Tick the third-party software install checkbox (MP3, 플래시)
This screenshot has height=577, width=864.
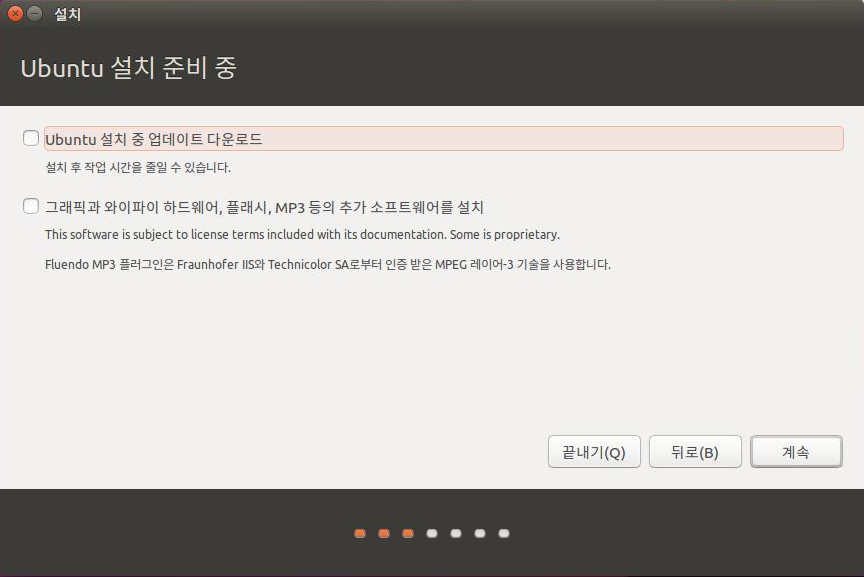pyautogui.click(x=31, y=206)
